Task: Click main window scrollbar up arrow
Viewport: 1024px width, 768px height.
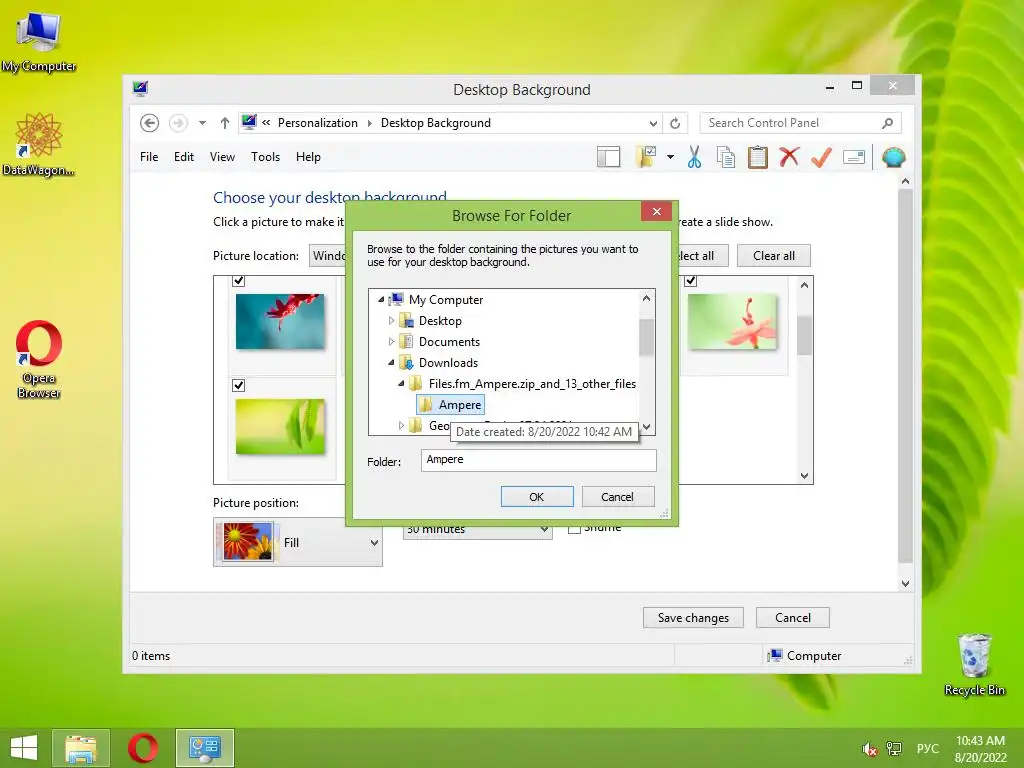Action: 905,181
